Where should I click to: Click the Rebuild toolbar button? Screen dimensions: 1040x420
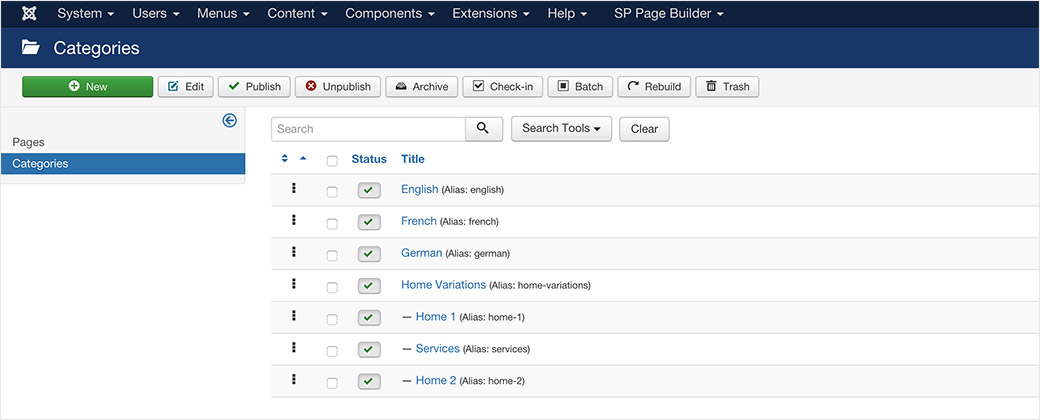pyautogui.click(x=654, y=87)
